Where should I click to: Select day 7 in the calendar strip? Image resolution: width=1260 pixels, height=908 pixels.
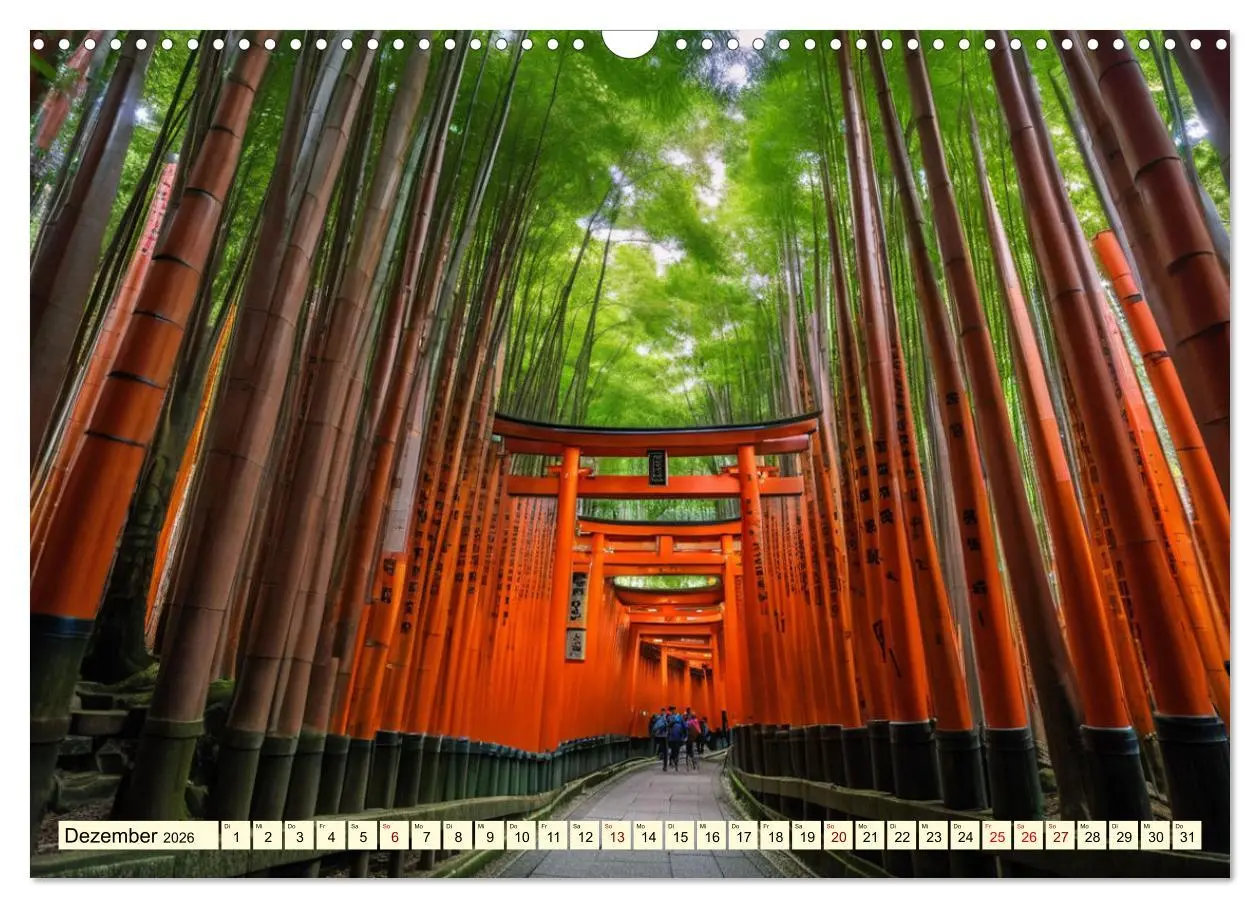(426, 835)
